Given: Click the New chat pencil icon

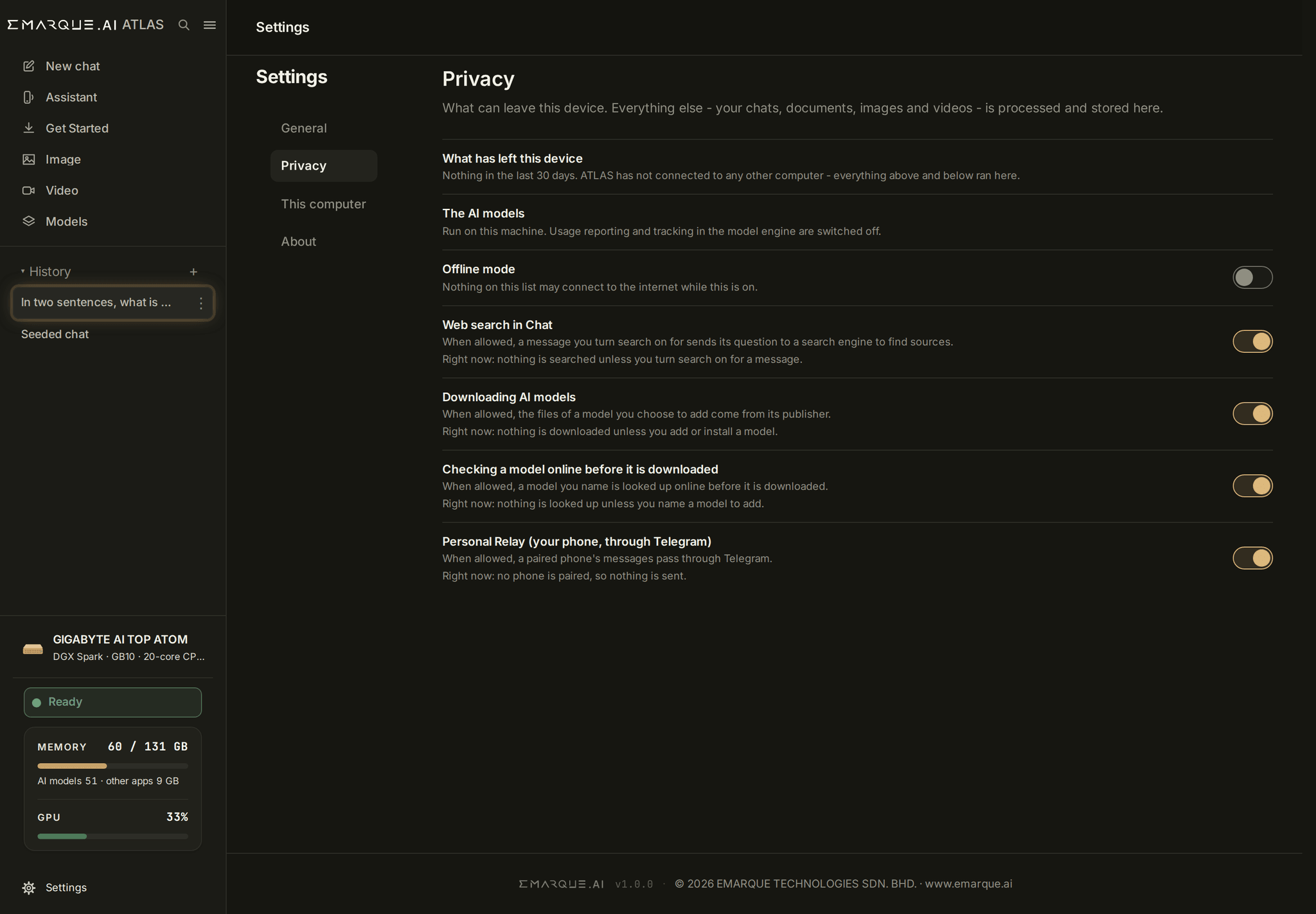Looking at the screenshot, I should click(29, 66).
